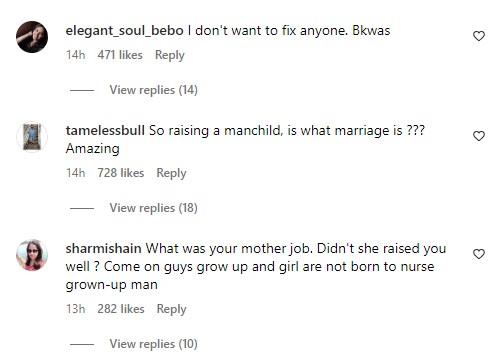Open the 14h timestamp on tamelessbull's comment
Viewport: 499px width, 363px height.
pyautogui.click(x=76, y=173)
